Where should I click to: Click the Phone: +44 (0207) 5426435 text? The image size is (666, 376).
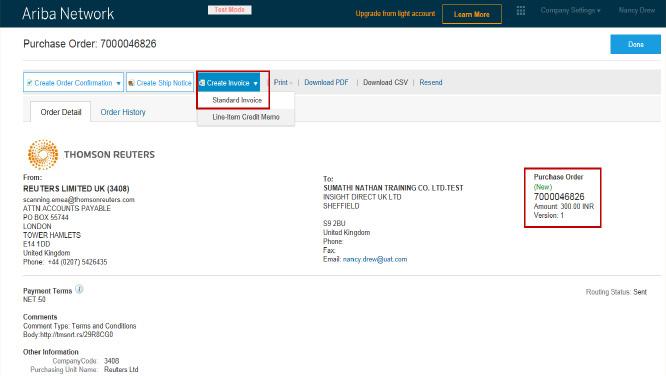tap(65, 262)
